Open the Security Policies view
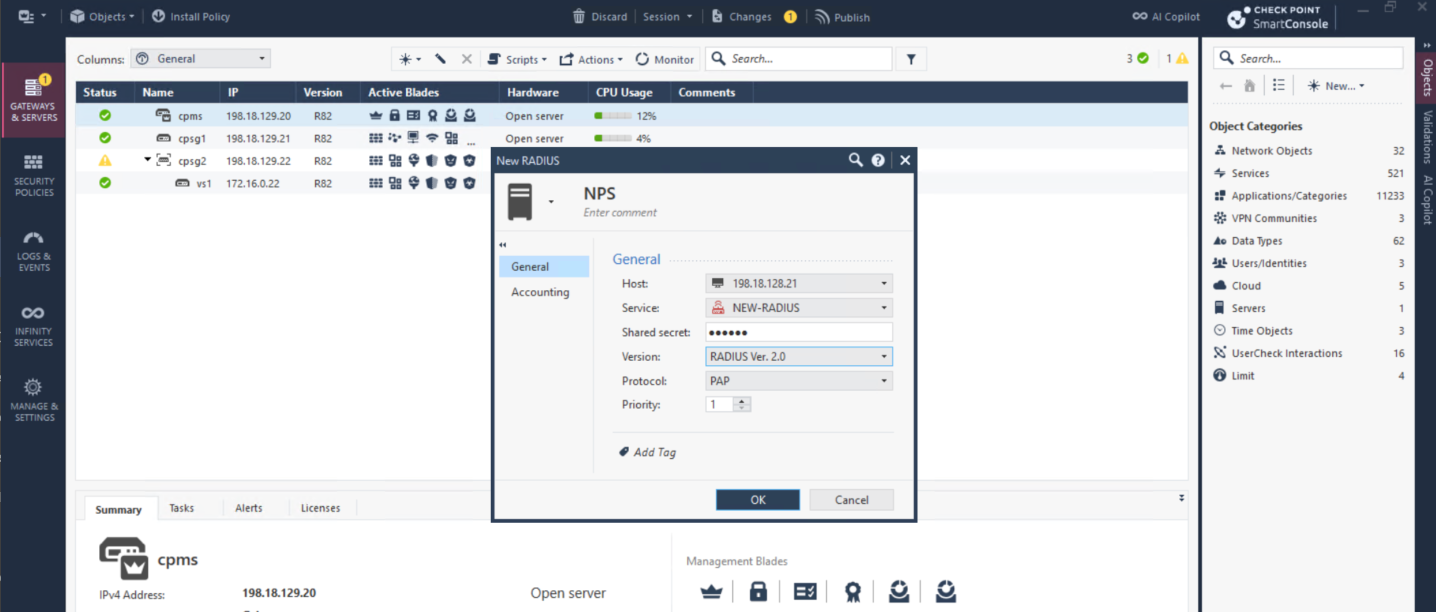Image resolution: width=1436 pixels, height=612 pixels. coord(33,176)
